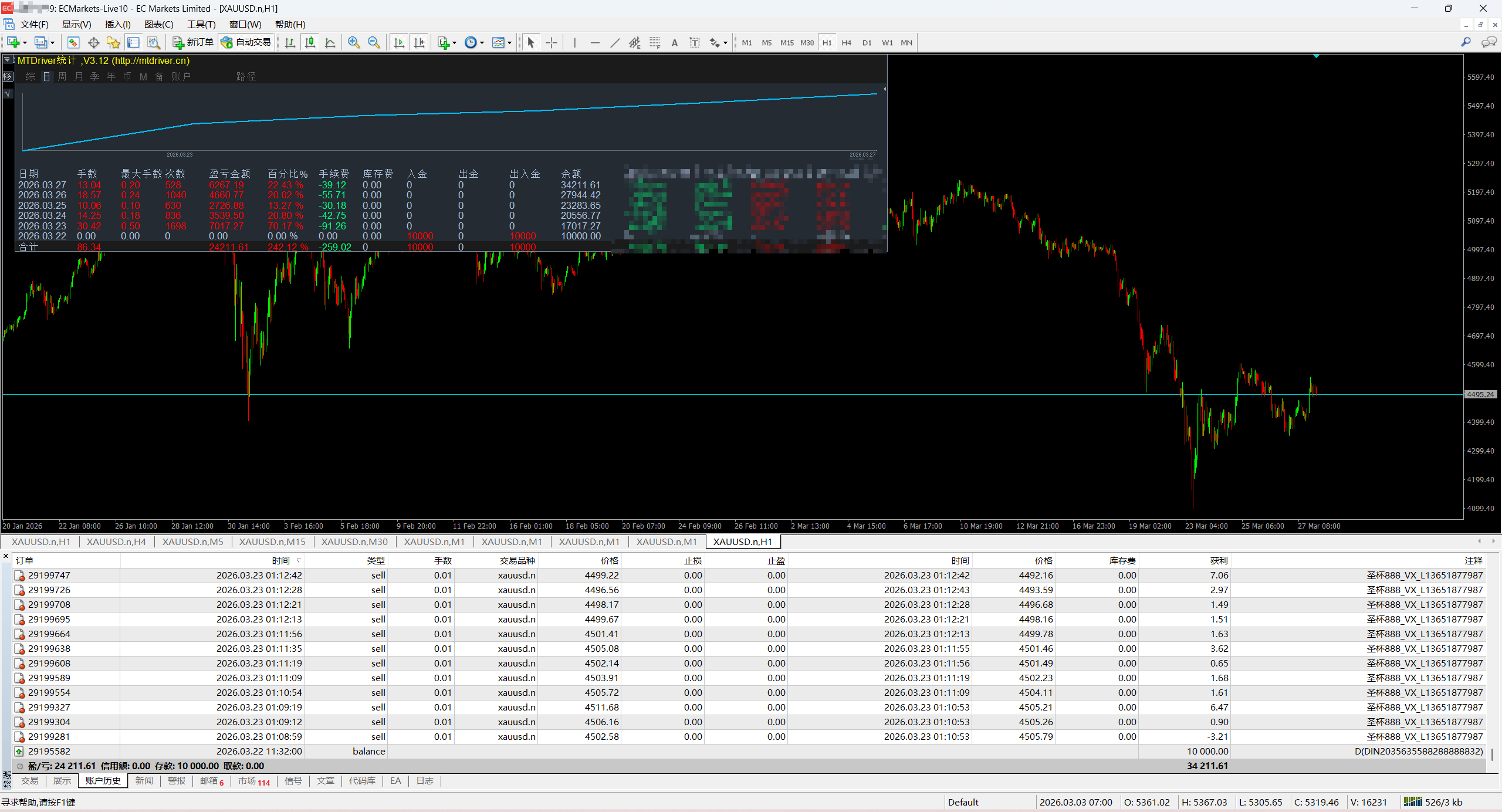Click the zoom in chart icon
Screen dimensions: 1502x812
pyautogui.click(x=353, y=42)
